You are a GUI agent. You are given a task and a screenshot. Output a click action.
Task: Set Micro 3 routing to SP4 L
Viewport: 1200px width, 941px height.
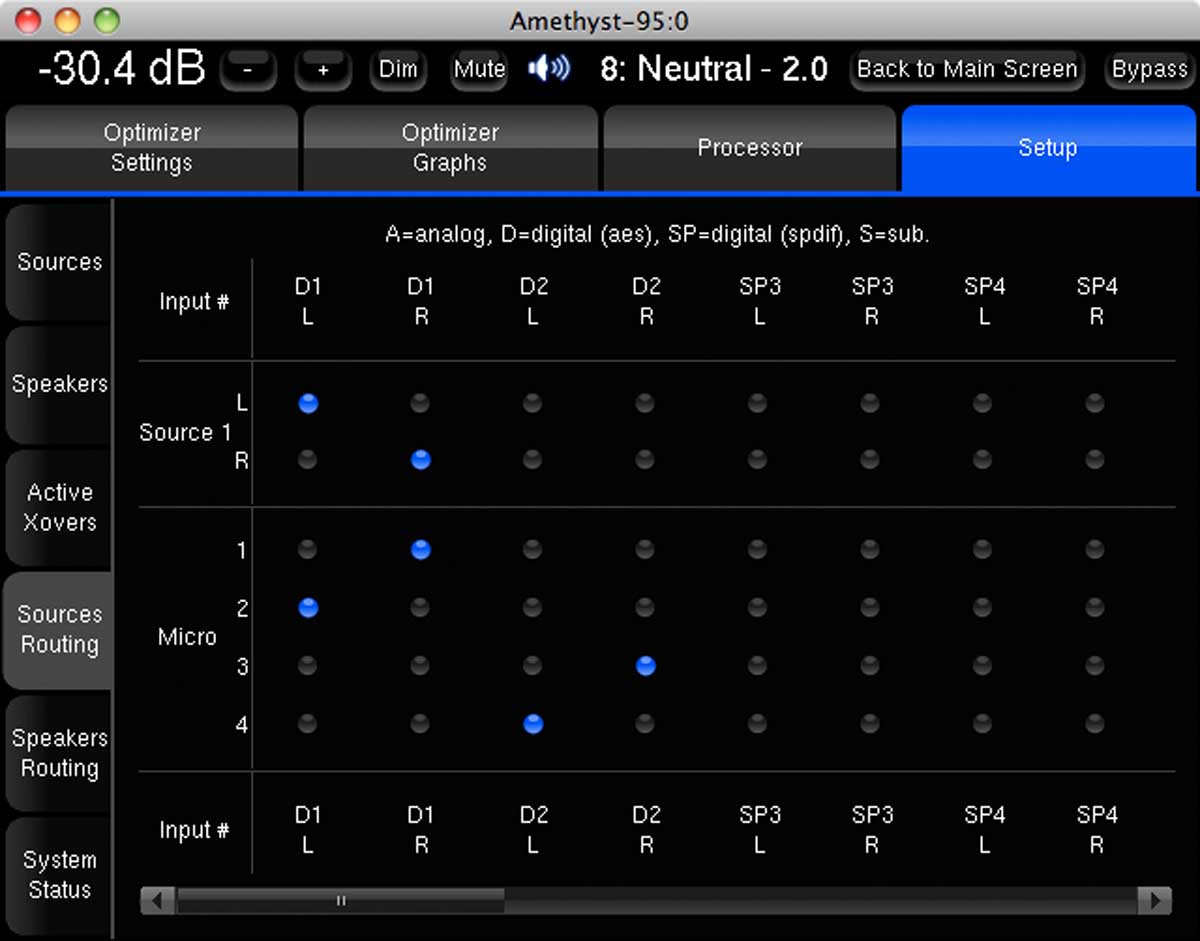pos(983,665)
